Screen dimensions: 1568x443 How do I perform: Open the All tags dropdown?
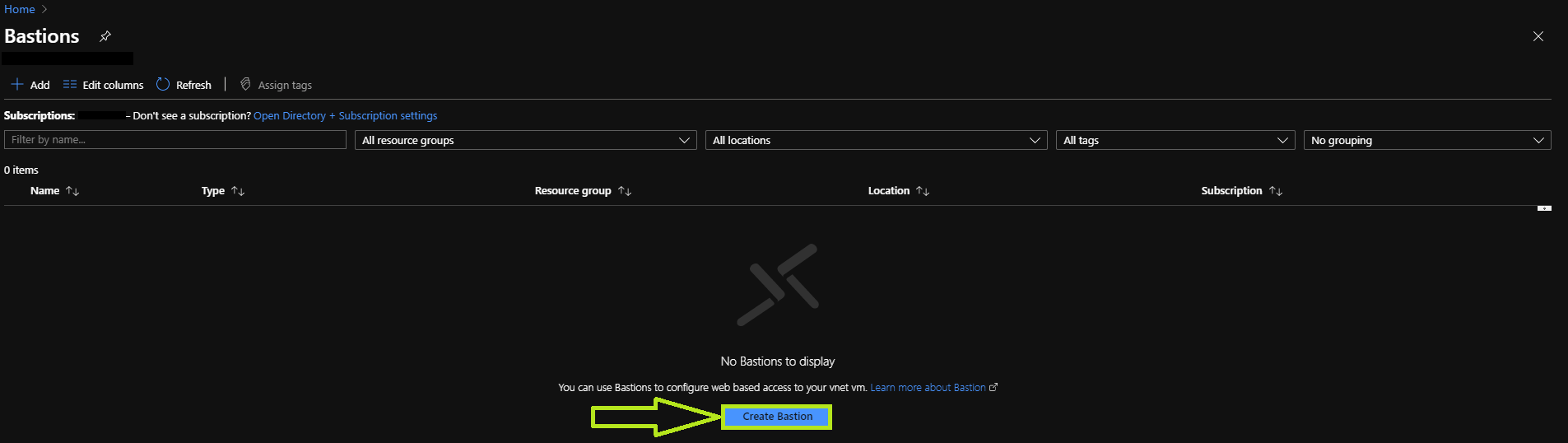1175,140
